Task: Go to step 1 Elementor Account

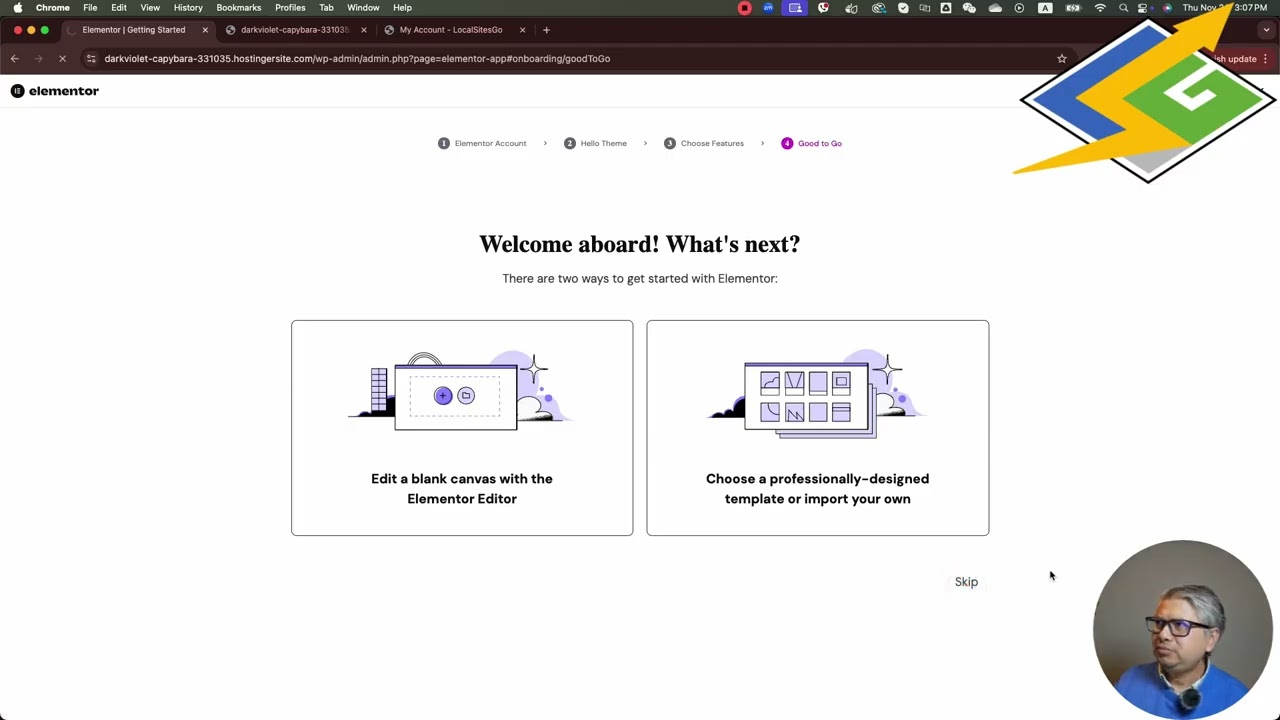Action: 482,143
